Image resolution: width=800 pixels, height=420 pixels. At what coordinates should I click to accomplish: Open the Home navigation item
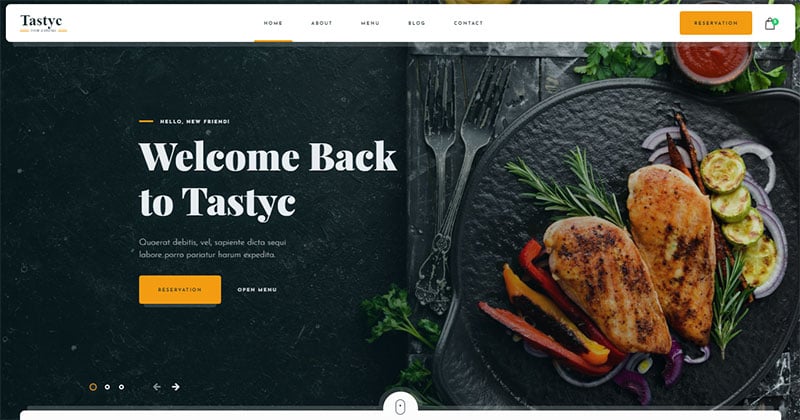pos(273,23)
